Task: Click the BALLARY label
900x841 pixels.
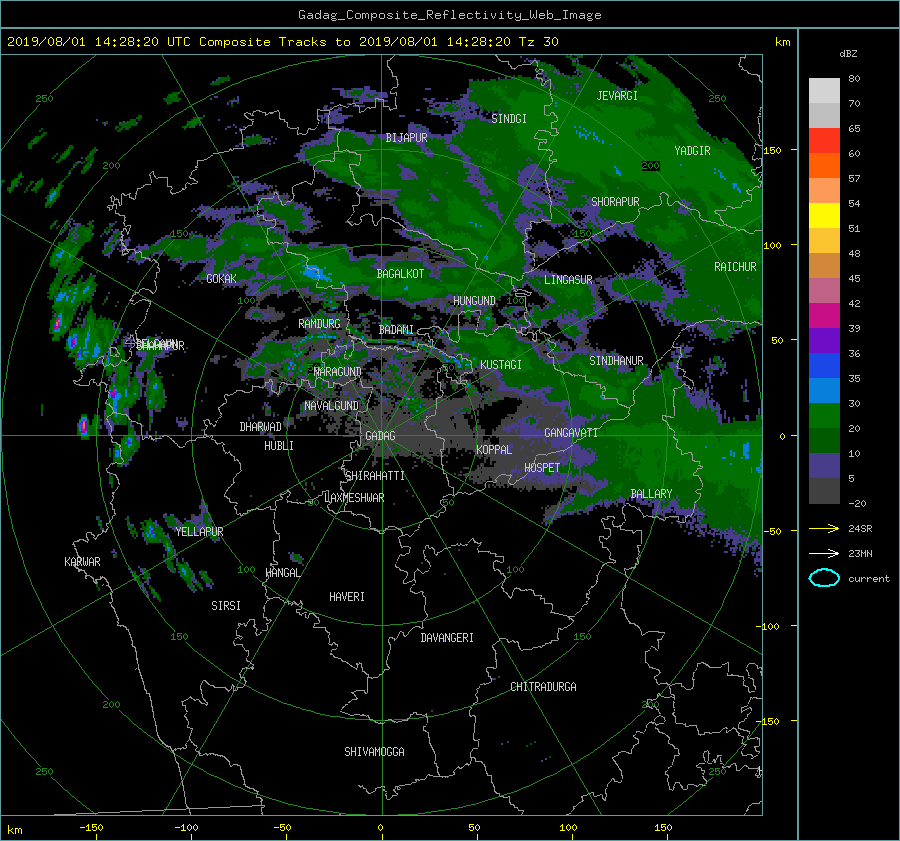Action: (x=651, y=494)
